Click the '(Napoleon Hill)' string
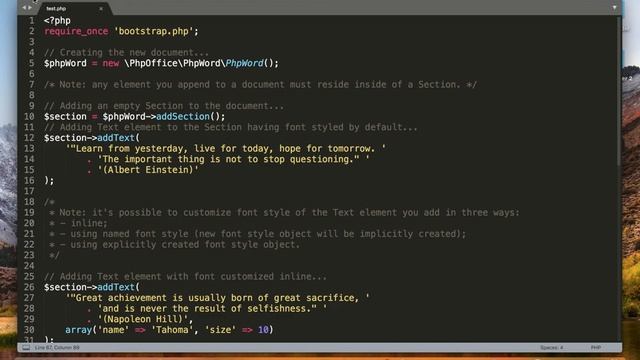Screen dimensions: 640x360 (143, 319)
